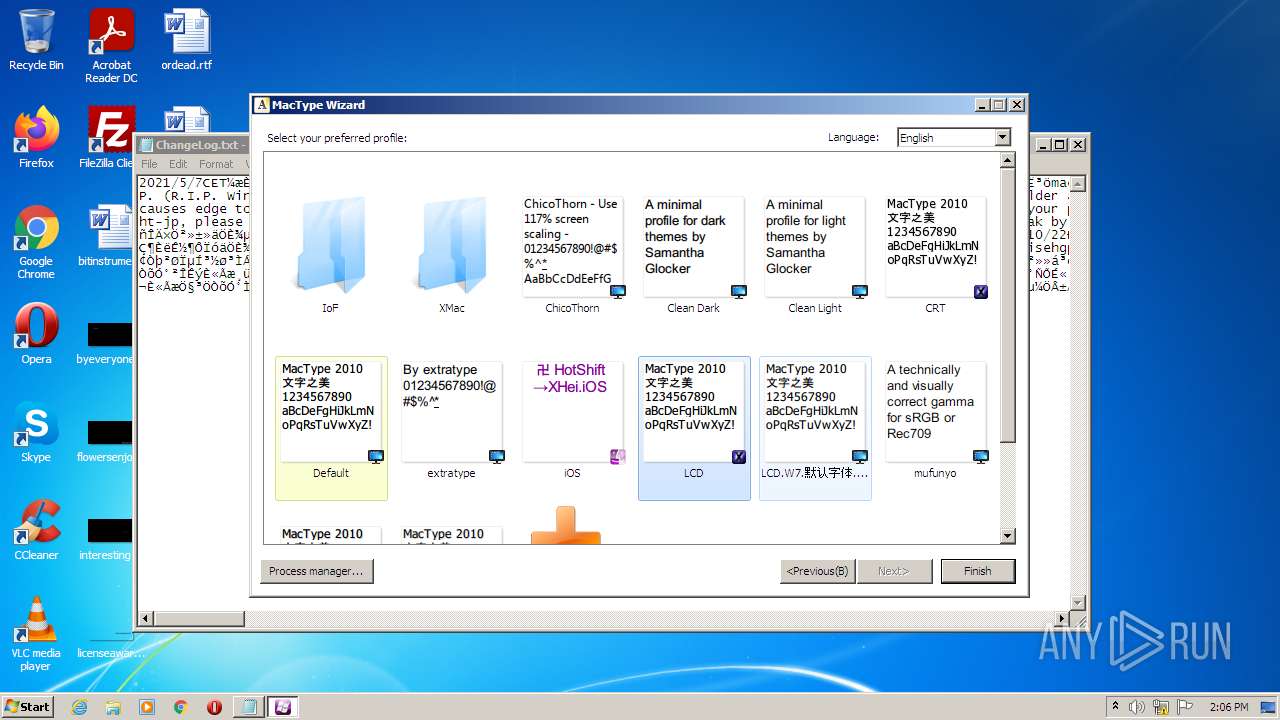This screenshot has height=720, width=1280.
Task: Choose the LCD.W7 profile
Action: [x=815, y=428]
